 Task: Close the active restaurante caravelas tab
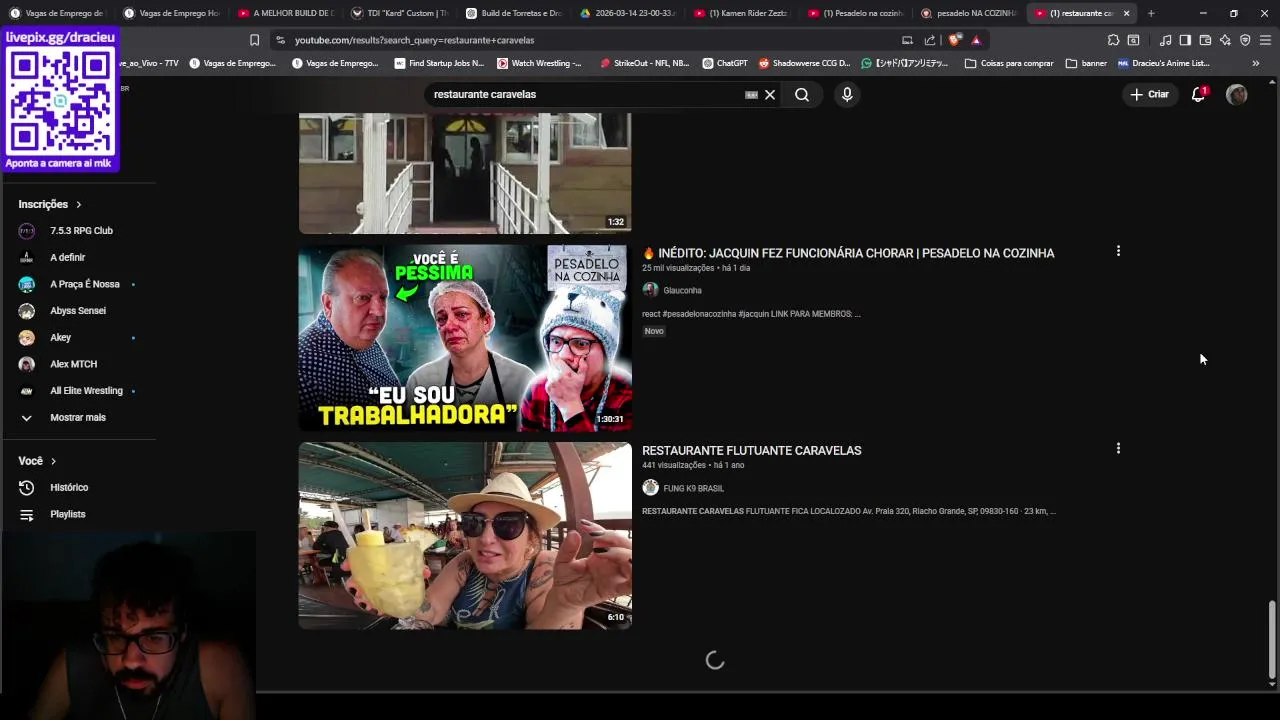pyautogui.click(x=1126, y=13)
